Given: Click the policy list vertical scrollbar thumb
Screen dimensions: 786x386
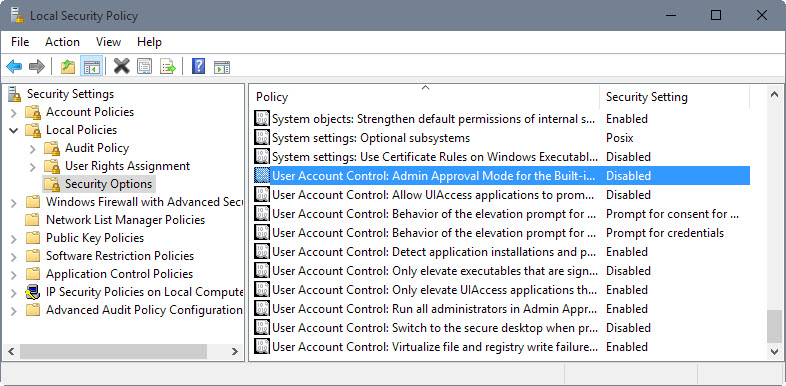Looking at the screenshot, I should click(774, 326).
